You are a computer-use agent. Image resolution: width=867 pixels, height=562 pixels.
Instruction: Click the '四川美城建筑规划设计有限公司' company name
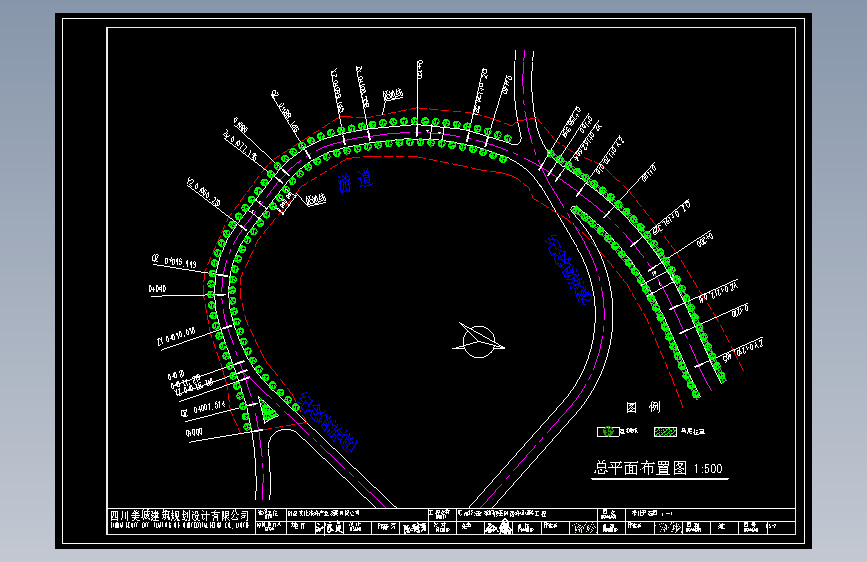(x=179, y=516)
